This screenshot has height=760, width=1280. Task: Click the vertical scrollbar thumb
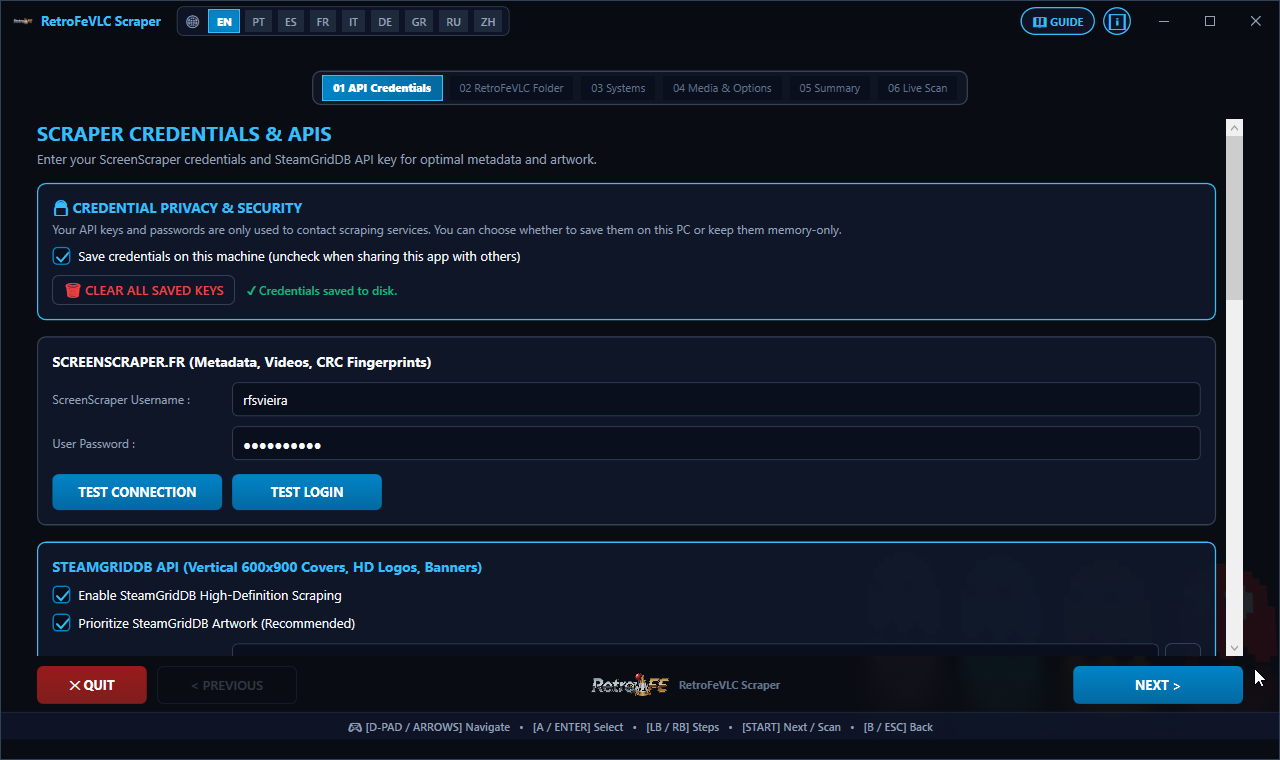click(x=1234, y=217)
